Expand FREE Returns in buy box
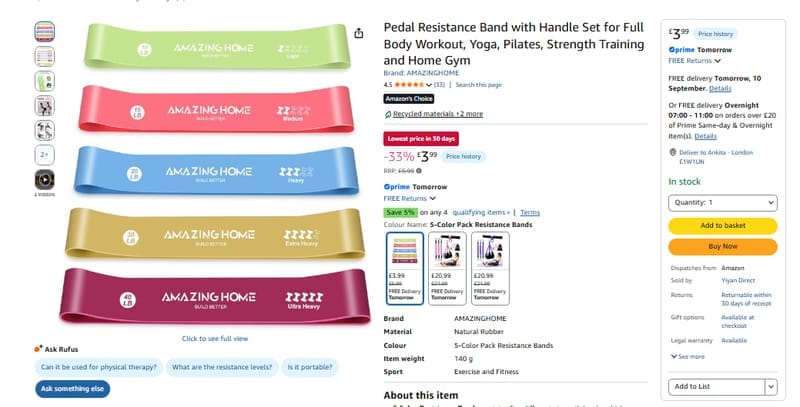 pyautogui.click(x=694, y=61)
